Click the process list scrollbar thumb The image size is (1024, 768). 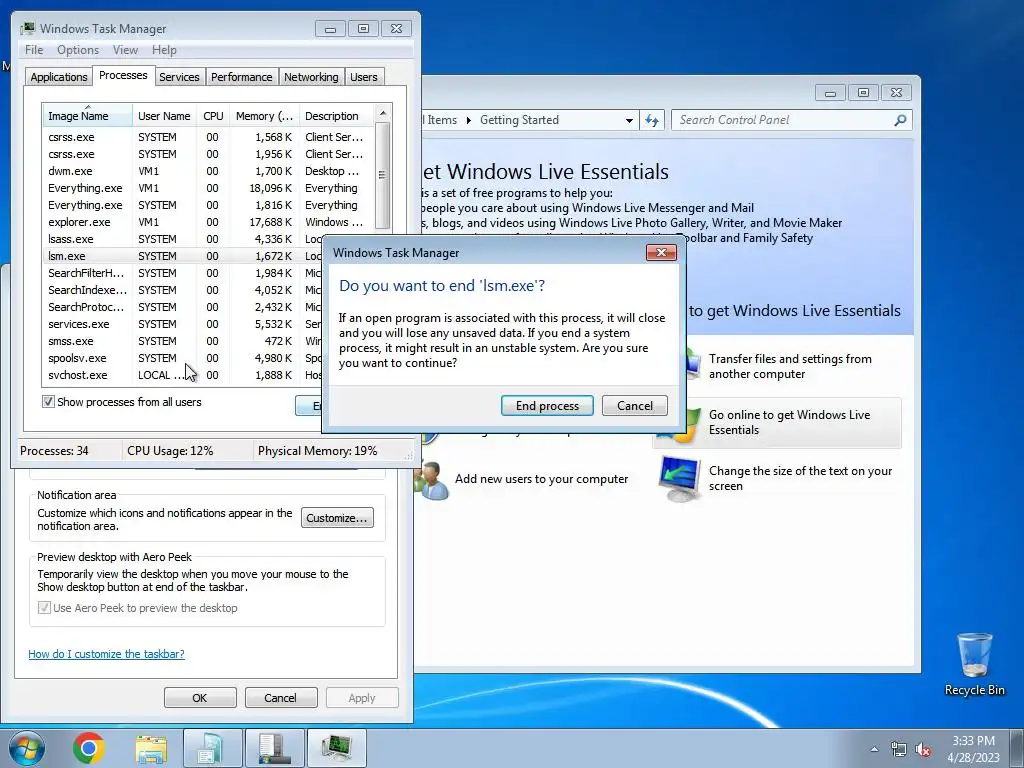[383, 175]
